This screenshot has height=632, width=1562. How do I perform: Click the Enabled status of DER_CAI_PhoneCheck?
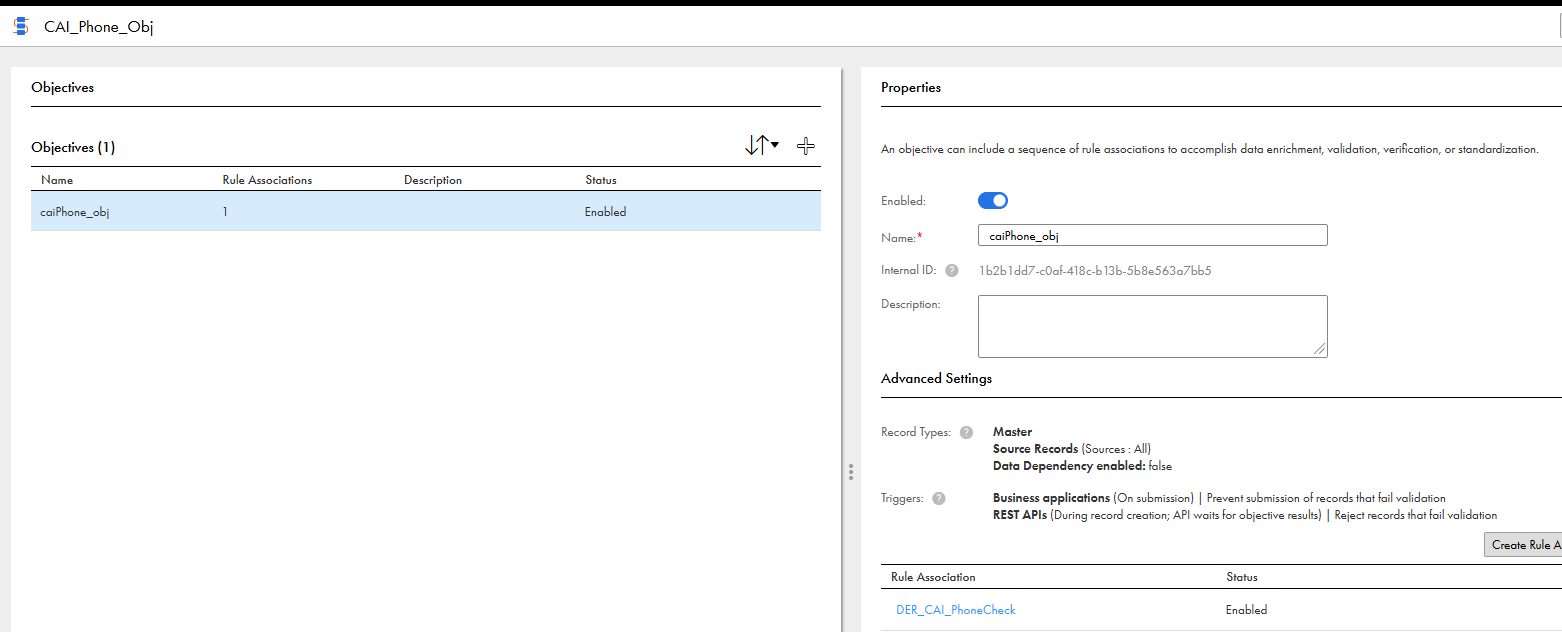1246,610
